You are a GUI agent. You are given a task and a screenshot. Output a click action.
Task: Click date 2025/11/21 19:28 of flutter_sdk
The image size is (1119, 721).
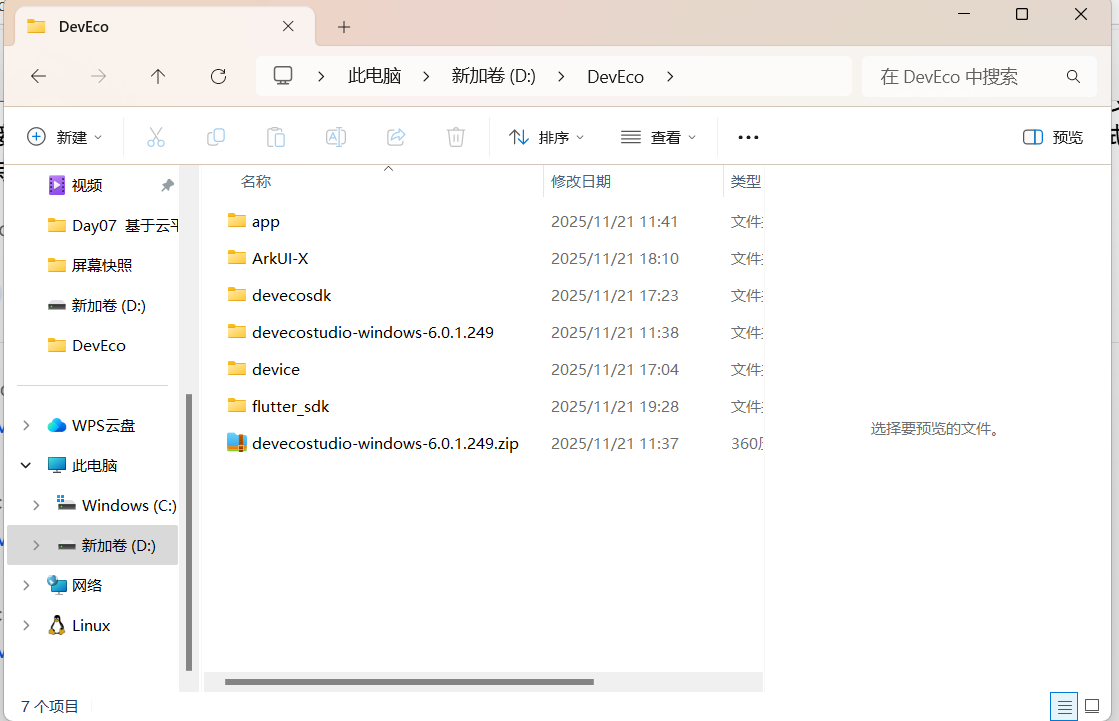pos(614,406)
